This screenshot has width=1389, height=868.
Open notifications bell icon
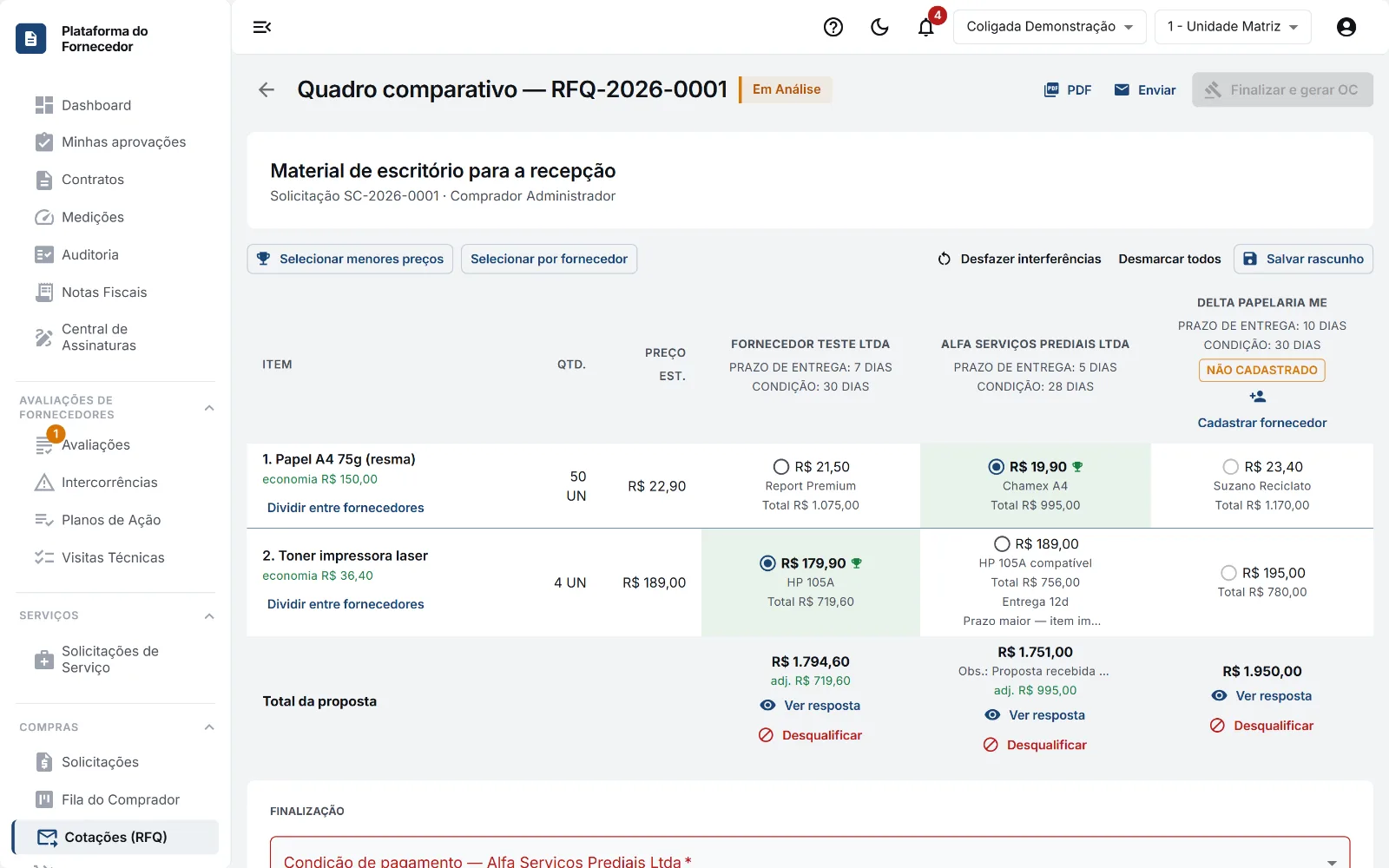(x=926, y=27)
